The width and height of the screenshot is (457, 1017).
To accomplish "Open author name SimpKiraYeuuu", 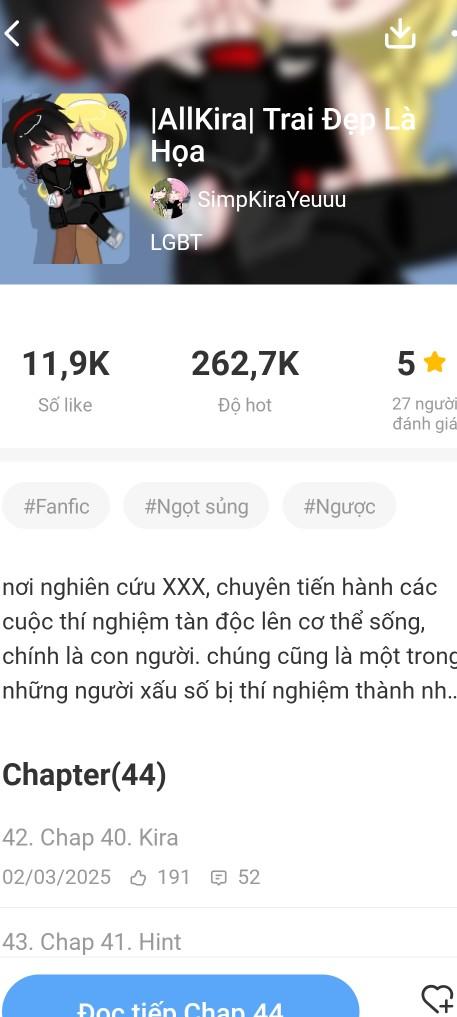I will coord(272,200).
